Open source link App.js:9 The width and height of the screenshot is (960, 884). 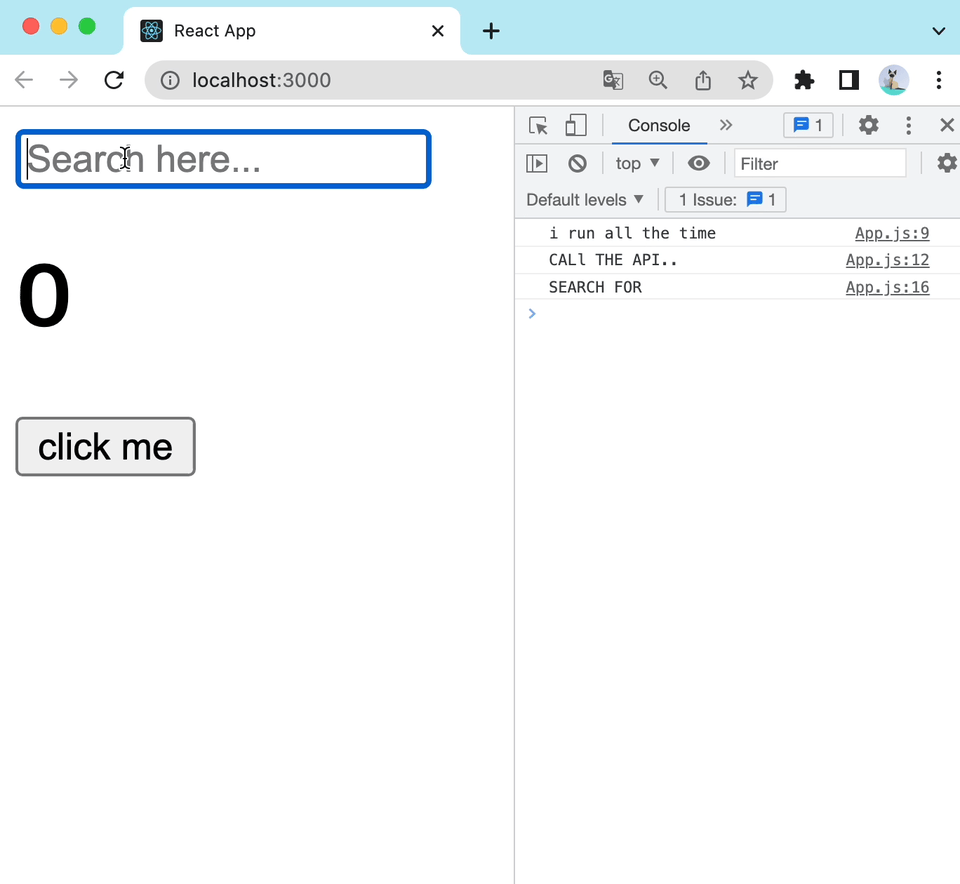pos(892,233)
